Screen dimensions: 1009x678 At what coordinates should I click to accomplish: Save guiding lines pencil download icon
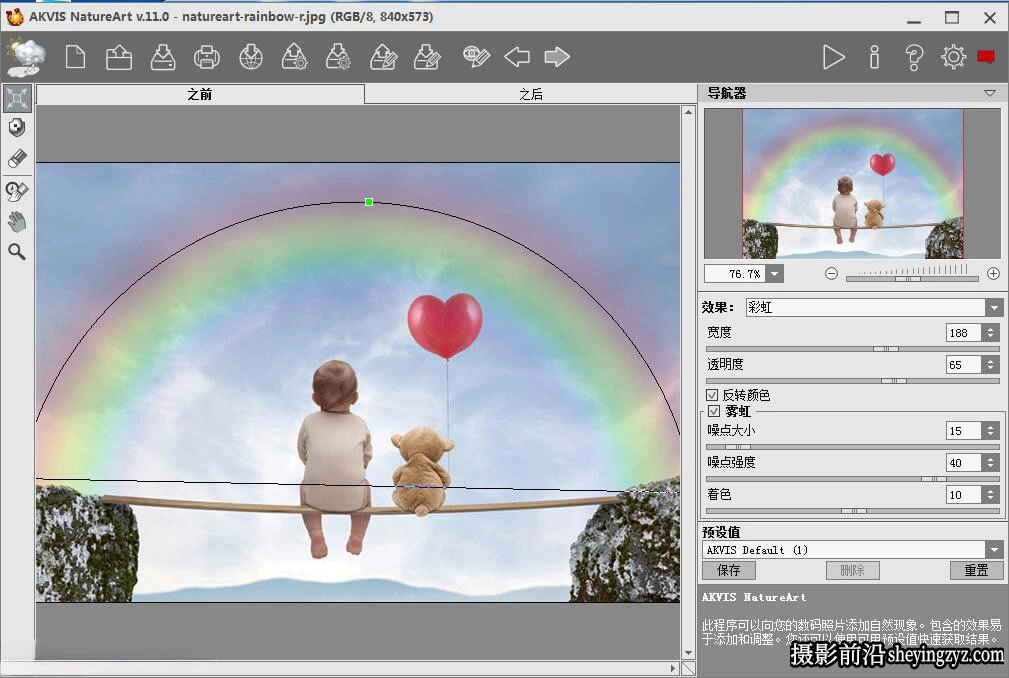427,57
